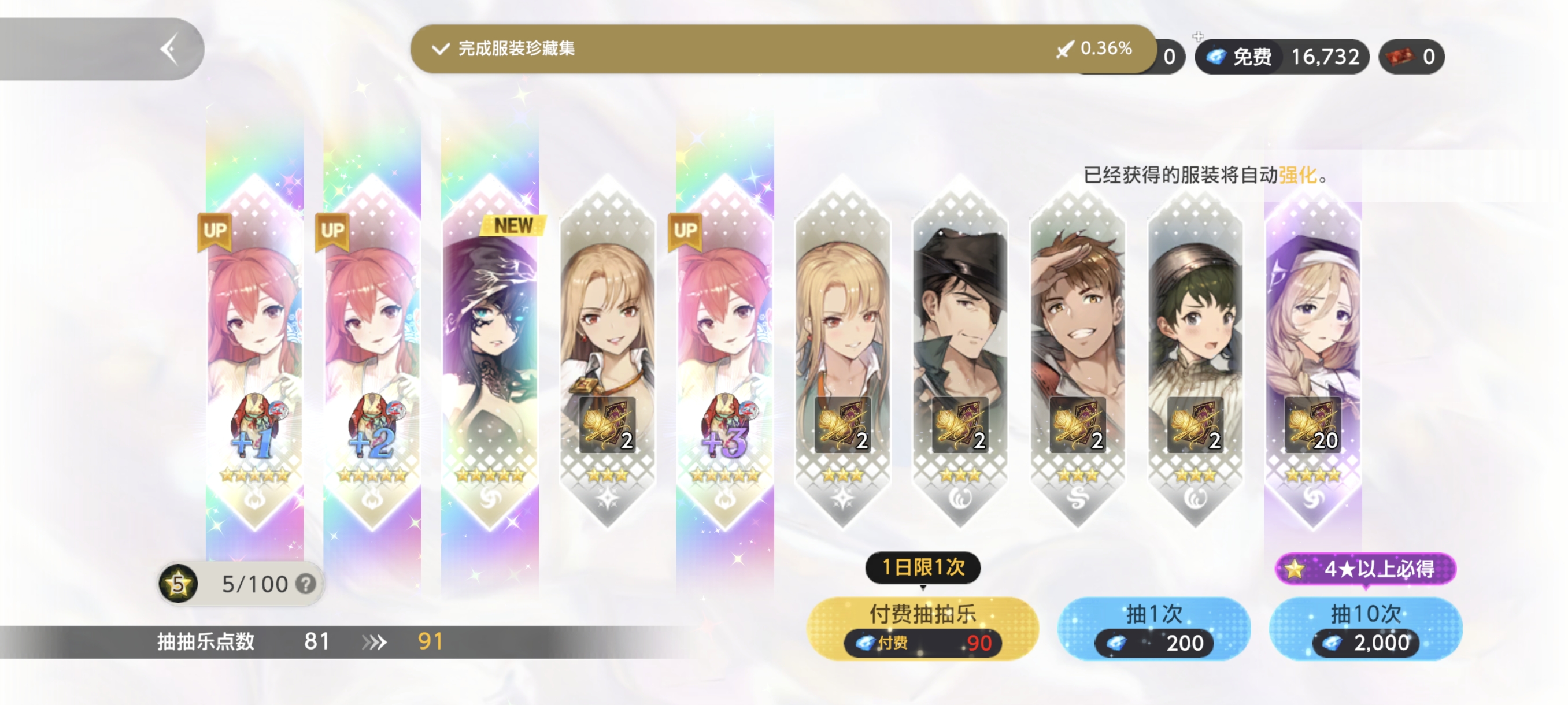Tap the +3 costume upgrade item icon
The width and height of the screenshot is (1568, 705).
click(x=725, y=426)
